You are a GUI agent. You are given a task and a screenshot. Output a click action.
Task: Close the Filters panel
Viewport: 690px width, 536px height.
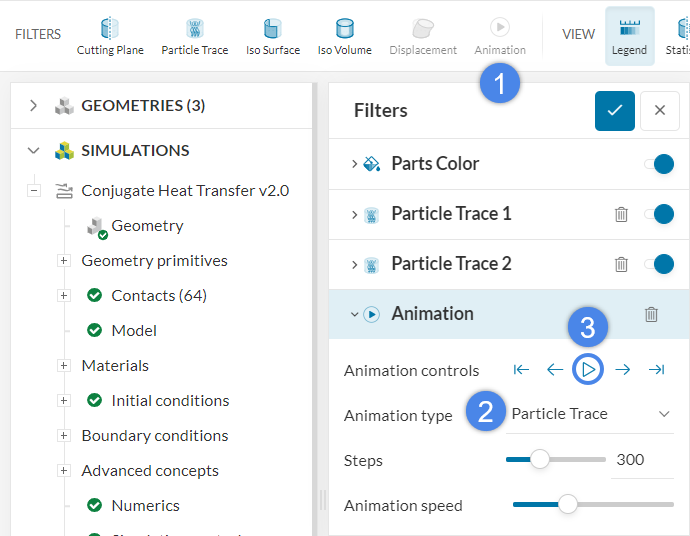(660, 110)
